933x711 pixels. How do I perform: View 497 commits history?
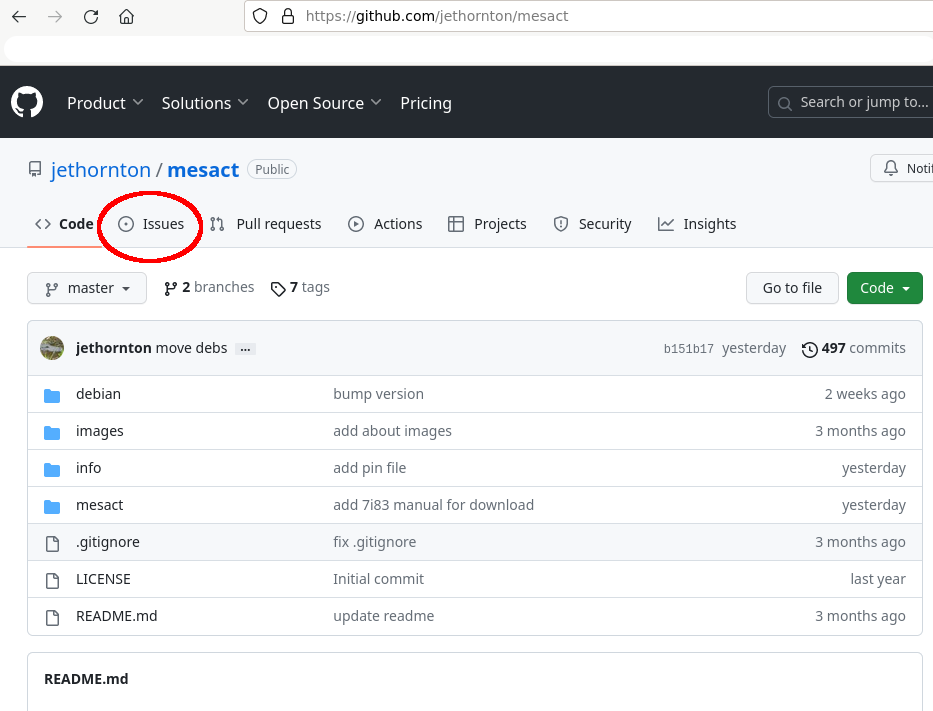(854, 348)
